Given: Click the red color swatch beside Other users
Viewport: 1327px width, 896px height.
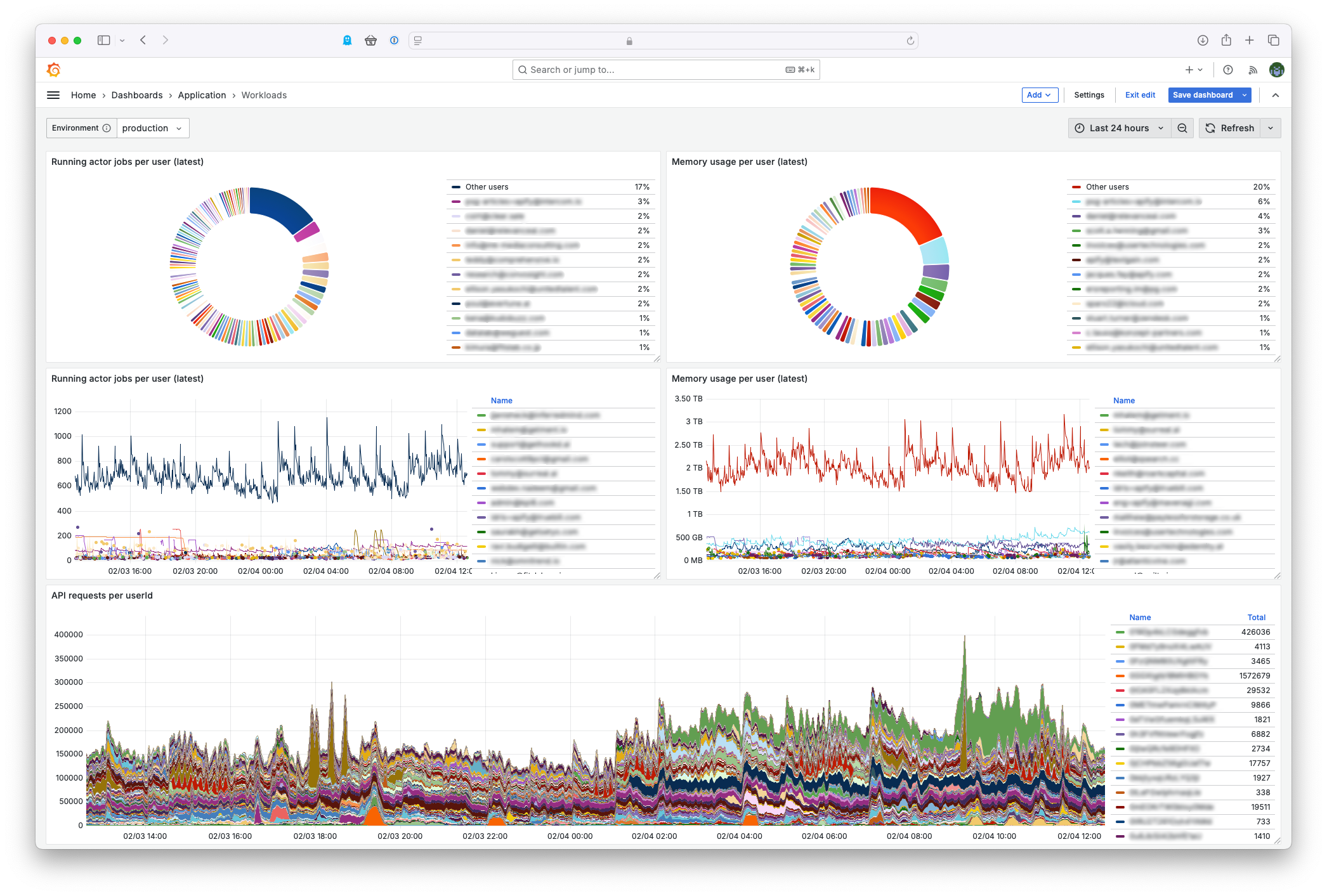Looking at the screenshot, I should 1076,186.
